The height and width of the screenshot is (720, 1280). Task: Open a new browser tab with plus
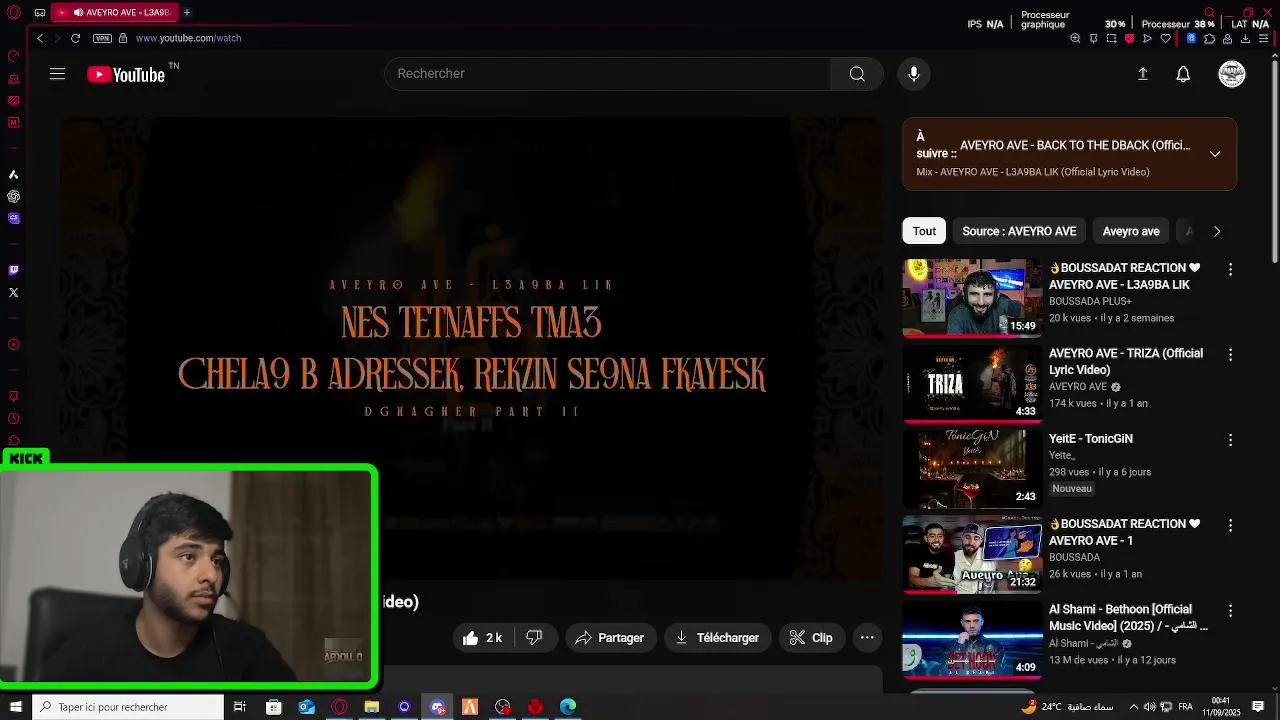tap(186, 12)
